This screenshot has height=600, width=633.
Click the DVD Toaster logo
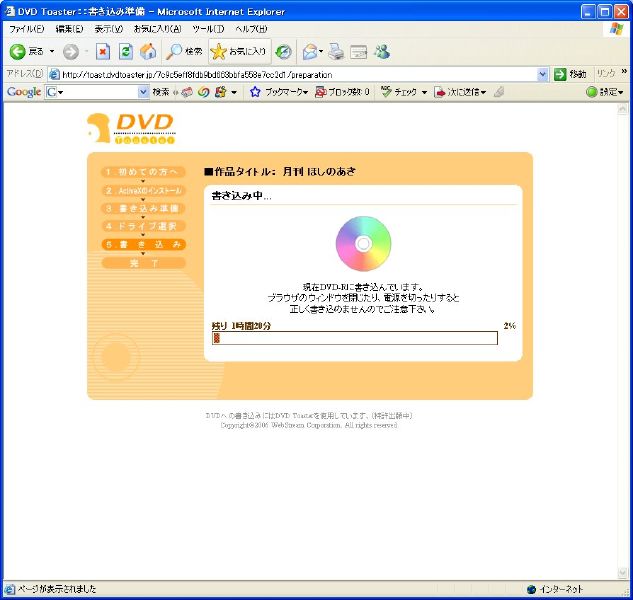point(132,127)
